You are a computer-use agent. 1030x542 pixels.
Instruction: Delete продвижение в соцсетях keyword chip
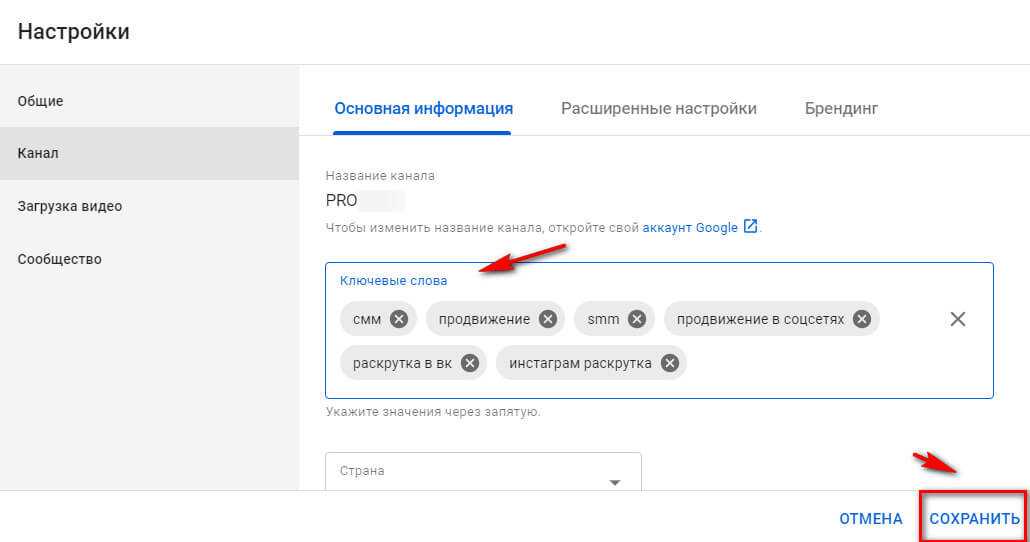[862, 319]
